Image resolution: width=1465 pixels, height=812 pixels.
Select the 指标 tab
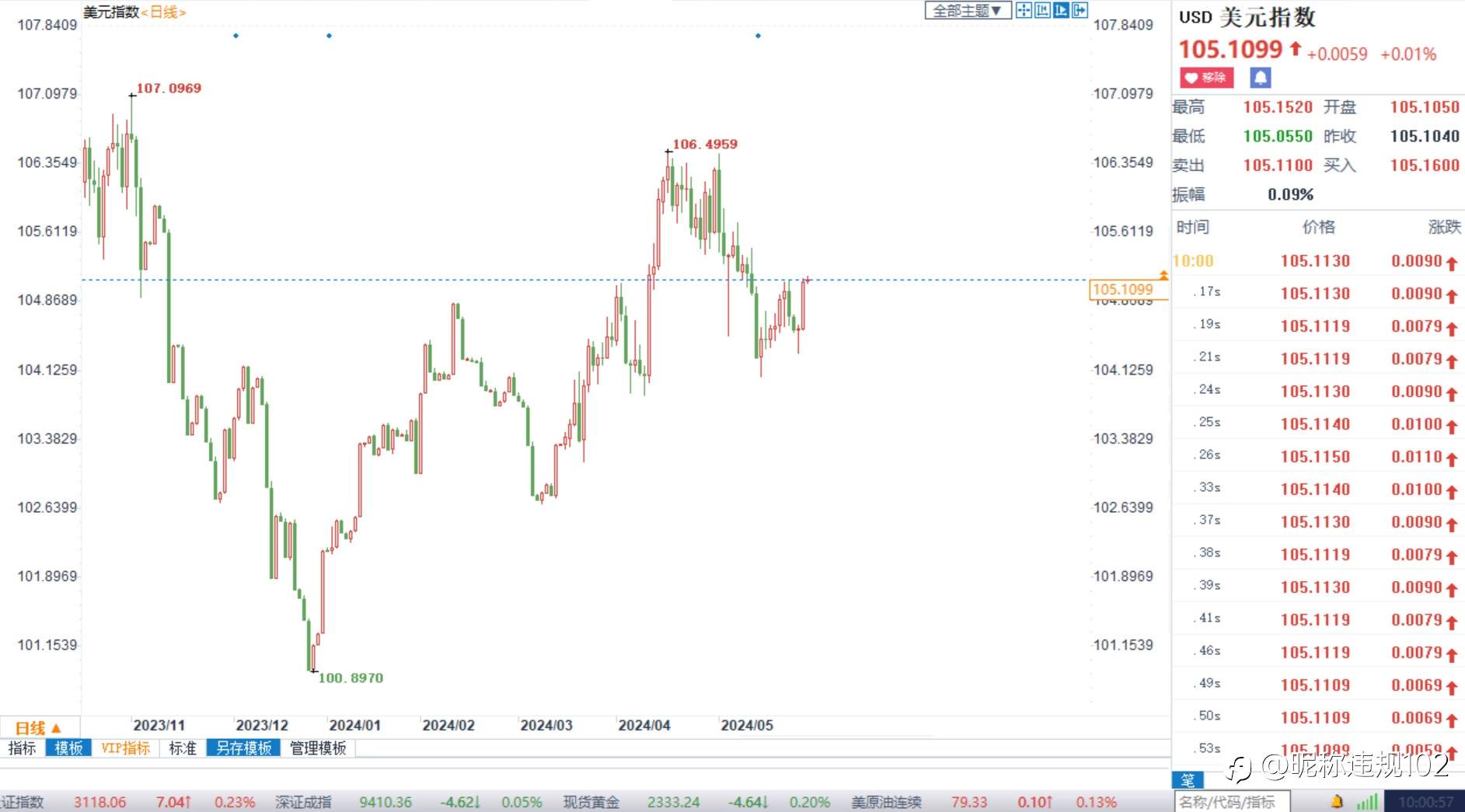(23, 748)
